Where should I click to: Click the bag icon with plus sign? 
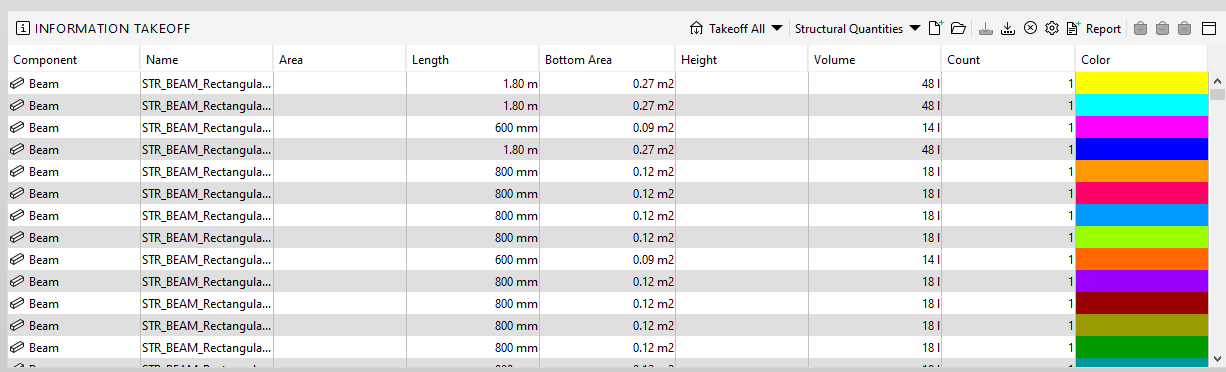[1140, 28]
